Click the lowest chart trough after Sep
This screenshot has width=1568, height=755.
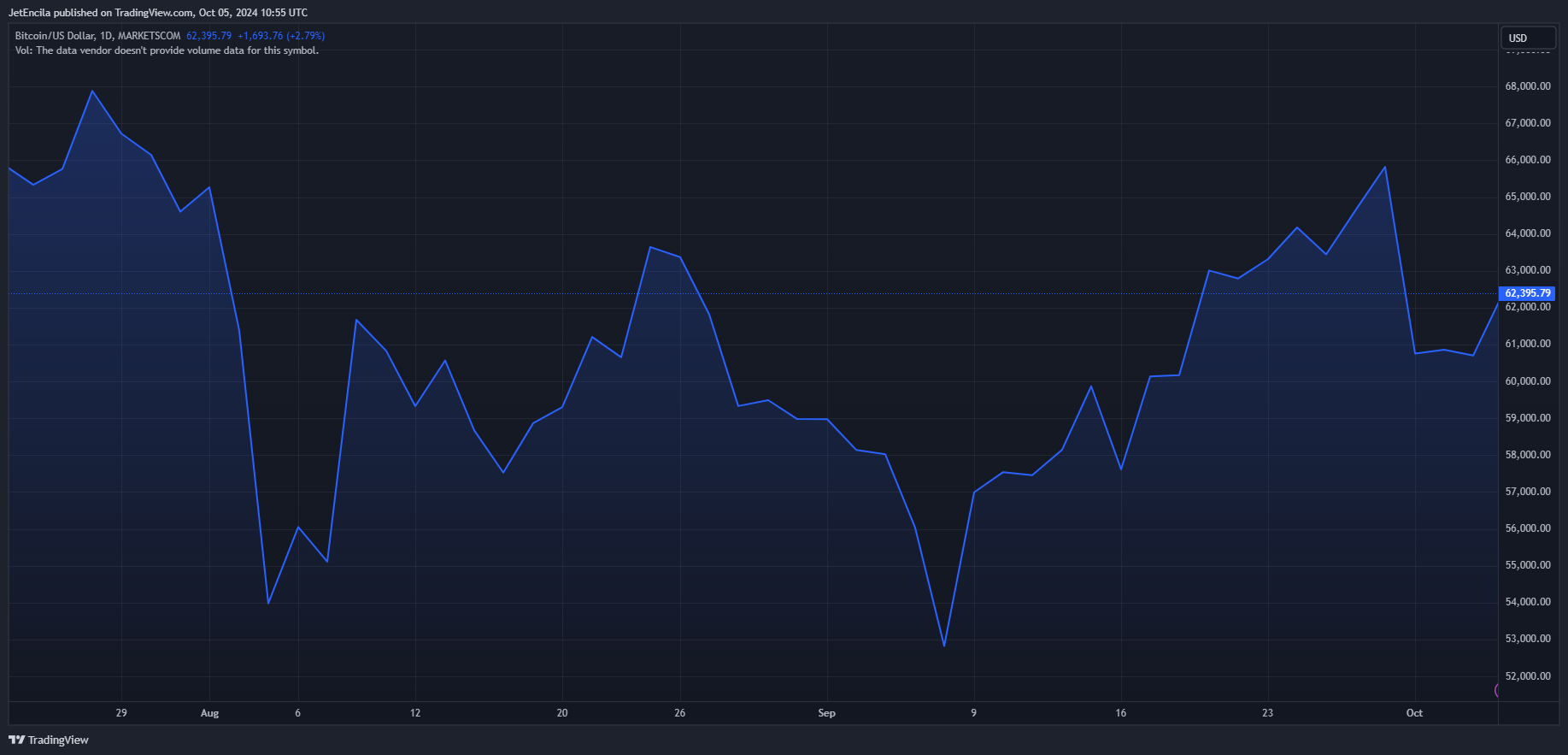[x=943, y=646]
